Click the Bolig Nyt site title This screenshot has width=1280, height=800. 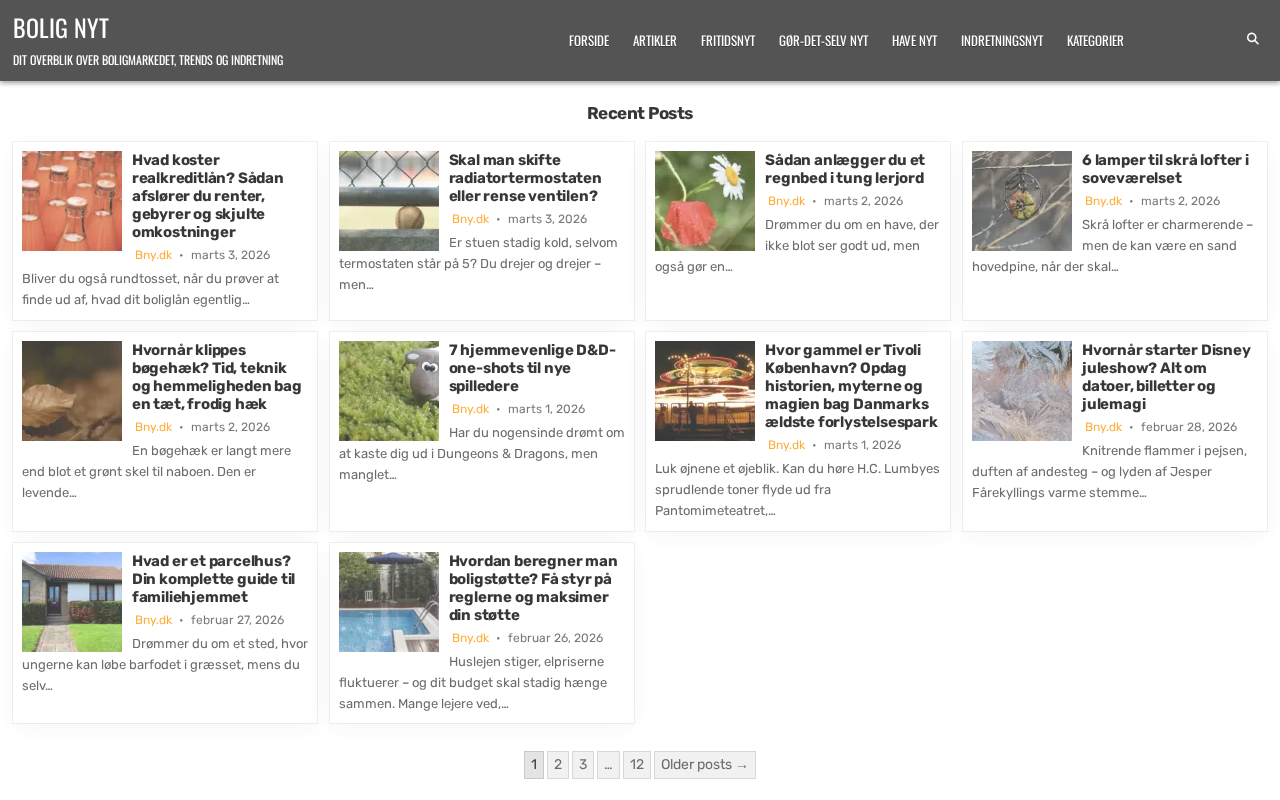(61, 28)
